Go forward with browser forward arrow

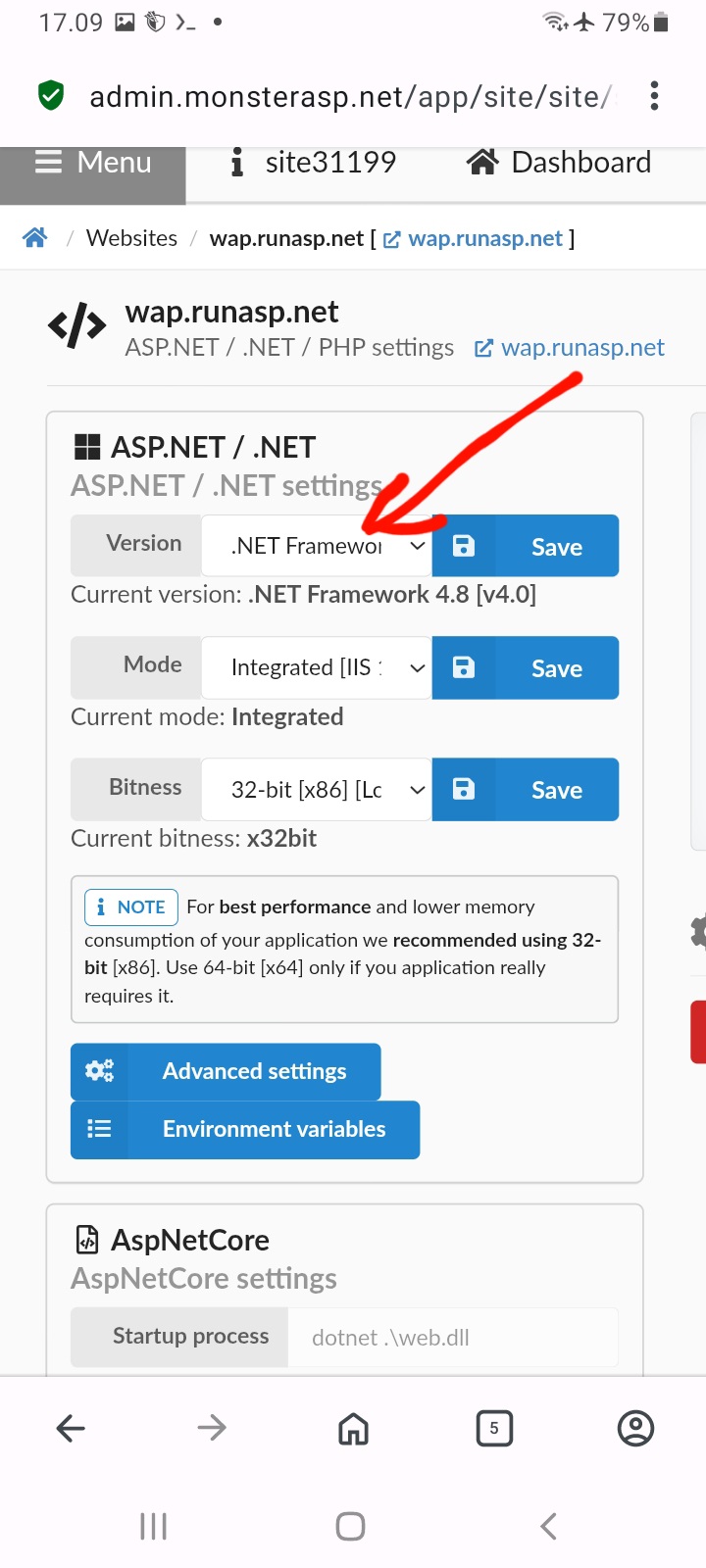tap(212, 1428)
